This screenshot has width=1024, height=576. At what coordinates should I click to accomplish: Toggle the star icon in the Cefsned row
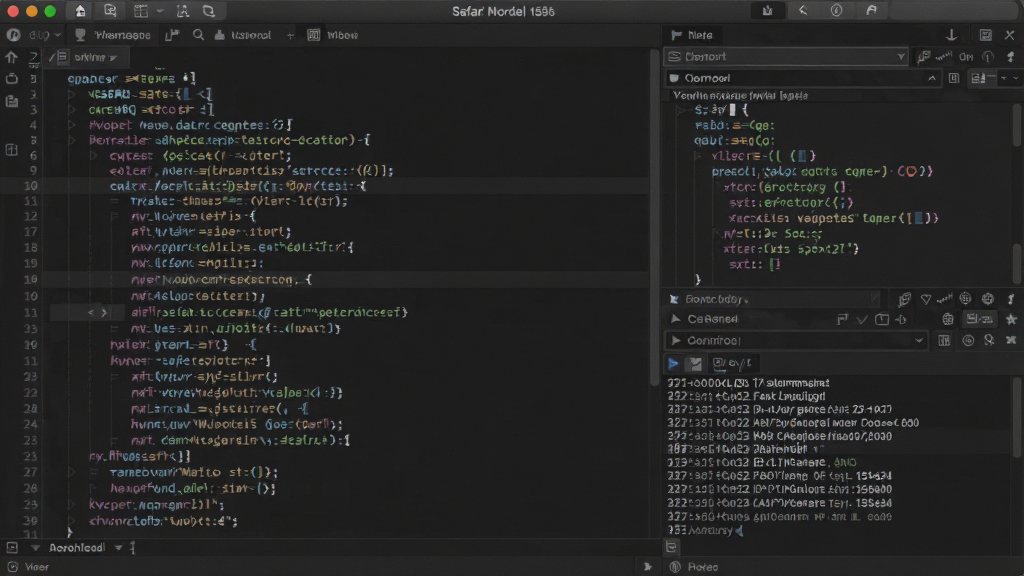(x=1011, y=319)
